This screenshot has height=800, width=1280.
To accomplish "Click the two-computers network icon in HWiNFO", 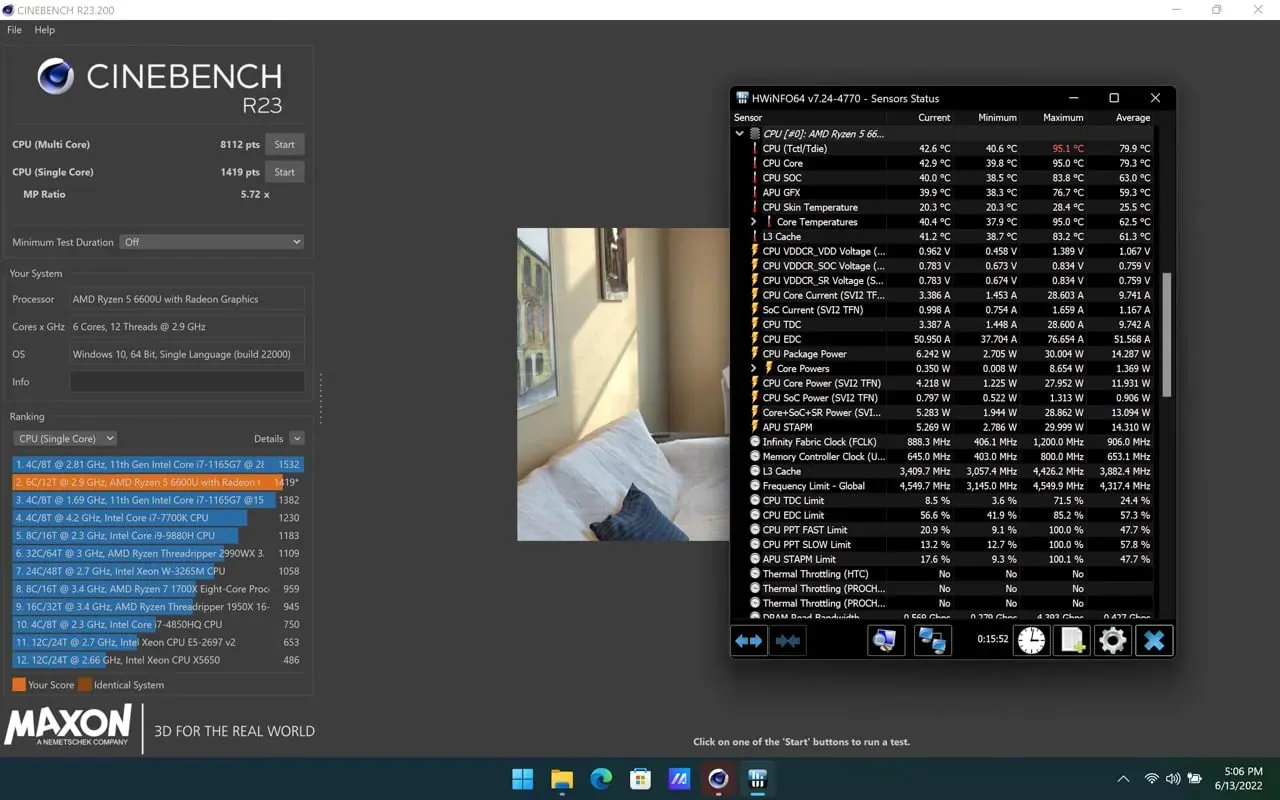I will 932,641.
